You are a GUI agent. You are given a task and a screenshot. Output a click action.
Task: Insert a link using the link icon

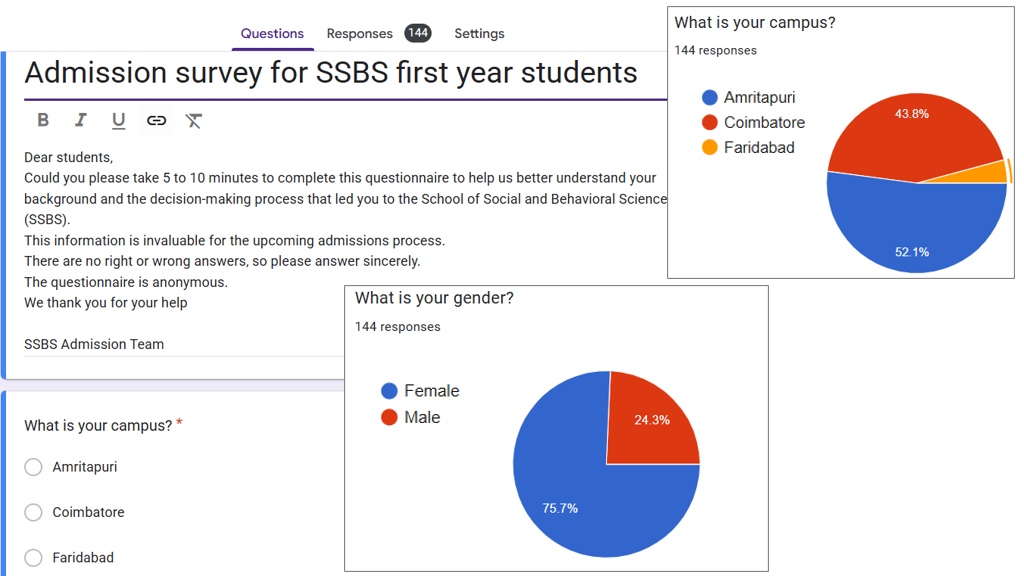pos(156,120)
